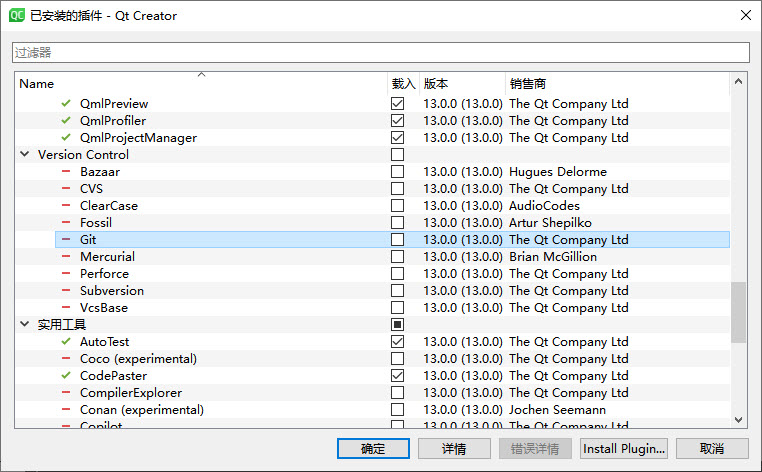This screenshot has height=472, width=762.
Task: Uncheck the QmlProfiler load checkbox
Action: tap(398, 121)
